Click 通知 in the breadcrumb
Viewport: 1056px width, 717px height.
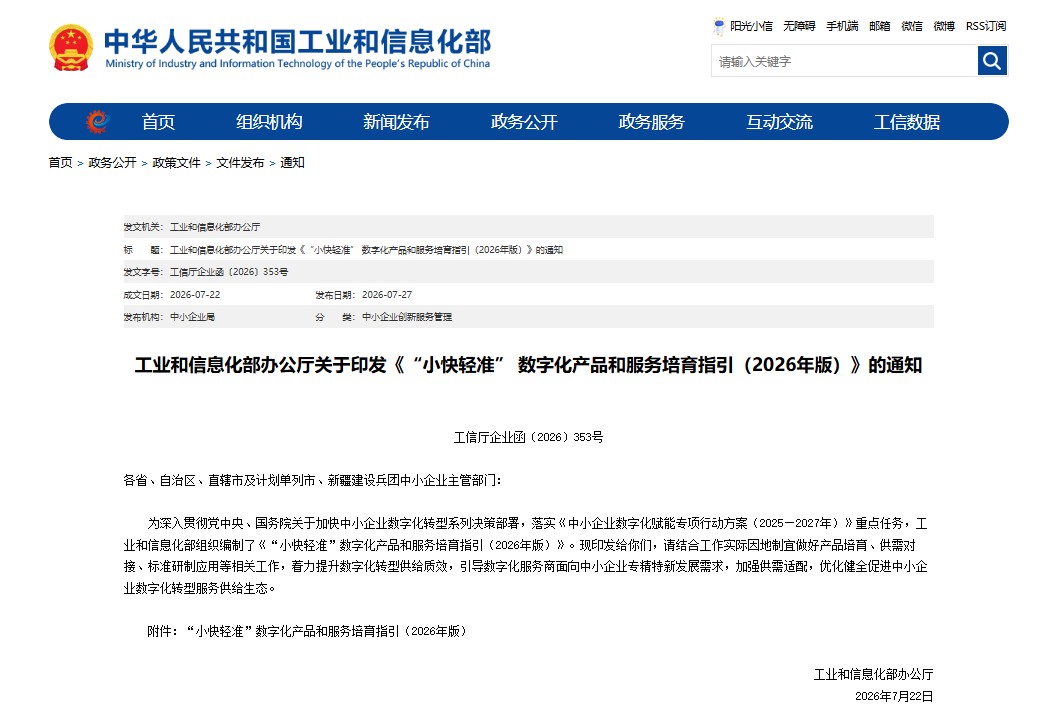(x=292, y=162)
